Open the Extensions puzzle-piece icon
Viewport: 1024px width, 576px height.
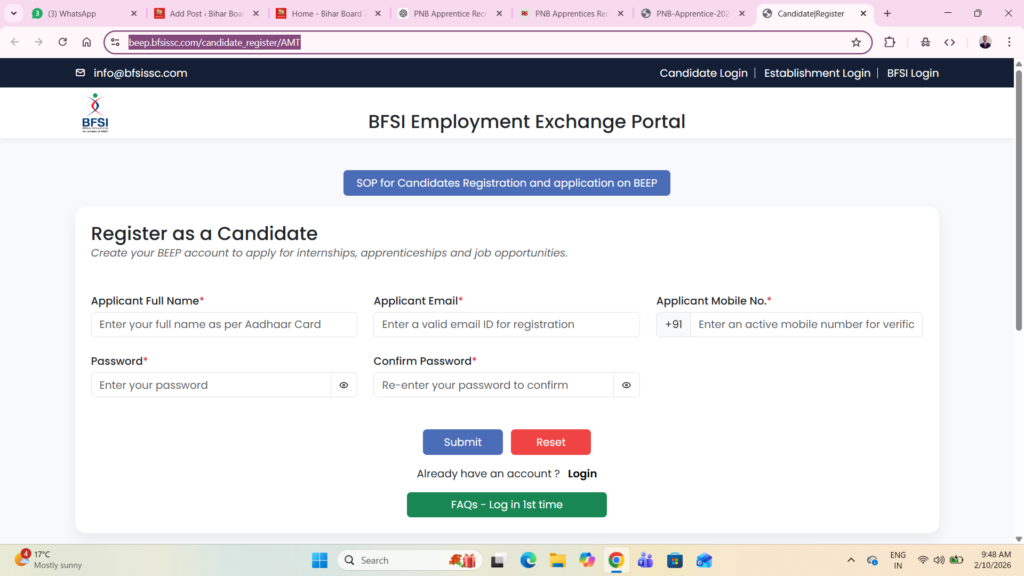[888, 44]
